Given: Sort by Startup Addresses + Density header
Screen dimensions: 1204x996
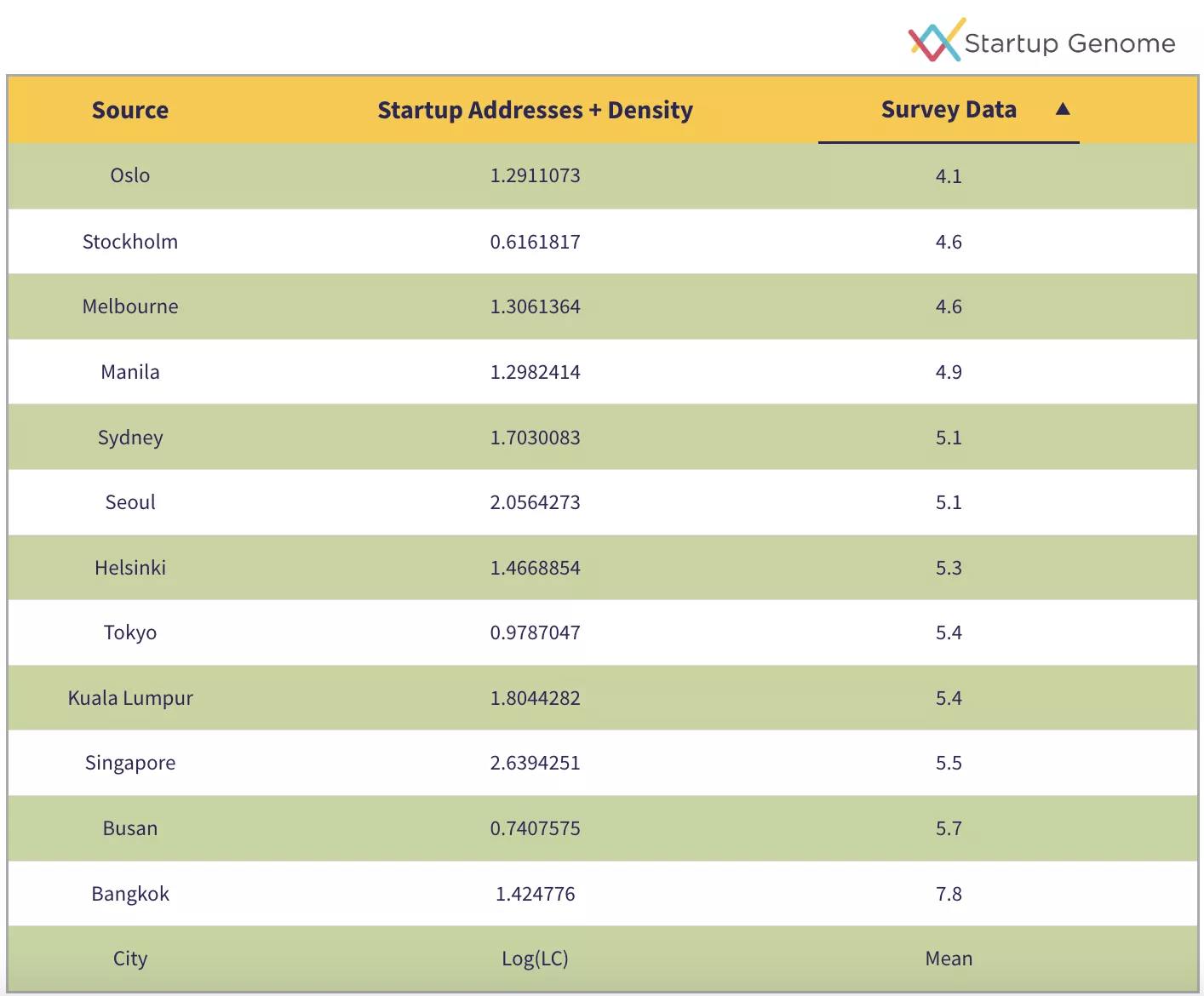Looking at the screenshot, I should tap(535, 110).
